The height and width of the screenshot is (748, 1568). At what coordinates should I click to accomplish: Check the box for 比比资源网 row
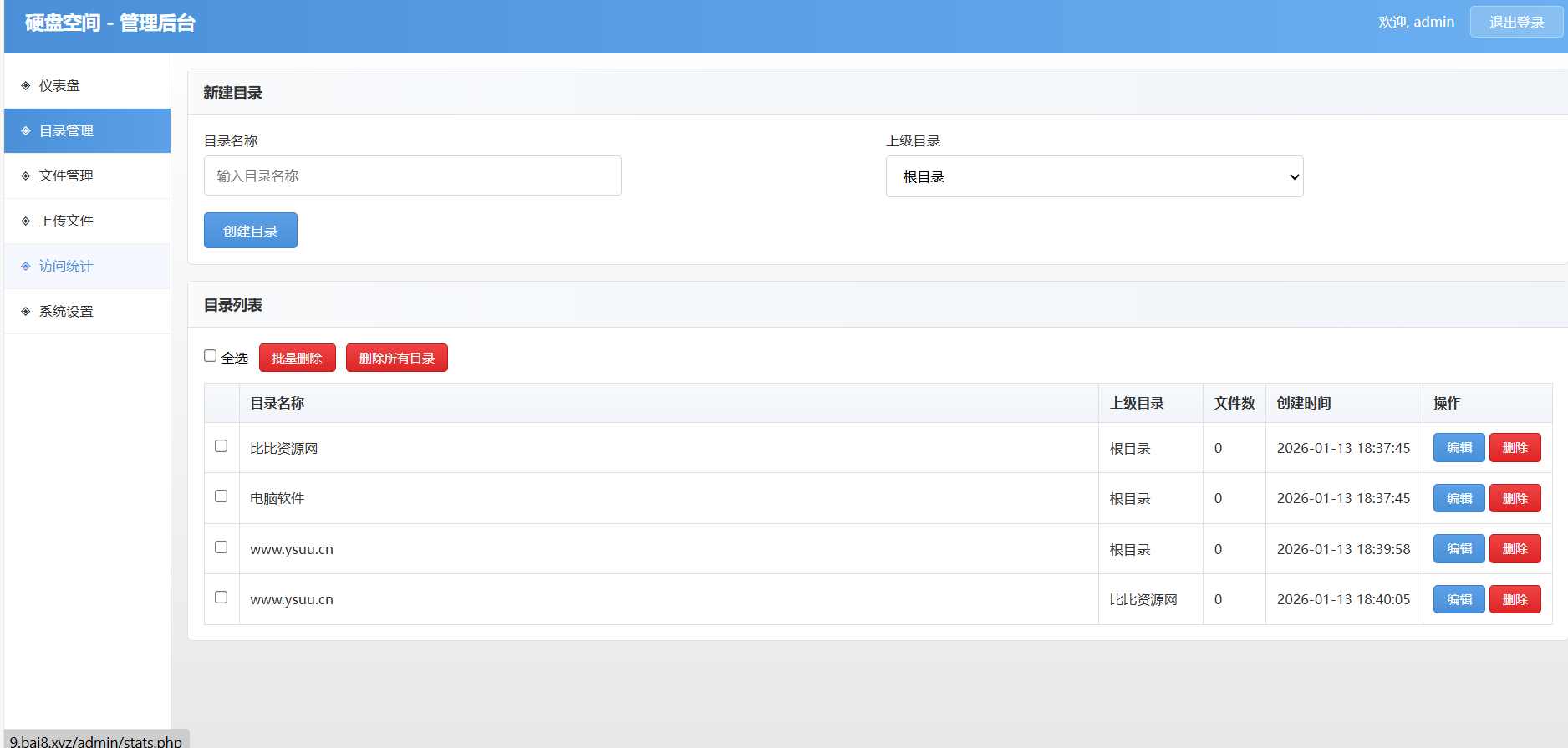[x=221, y=446]
